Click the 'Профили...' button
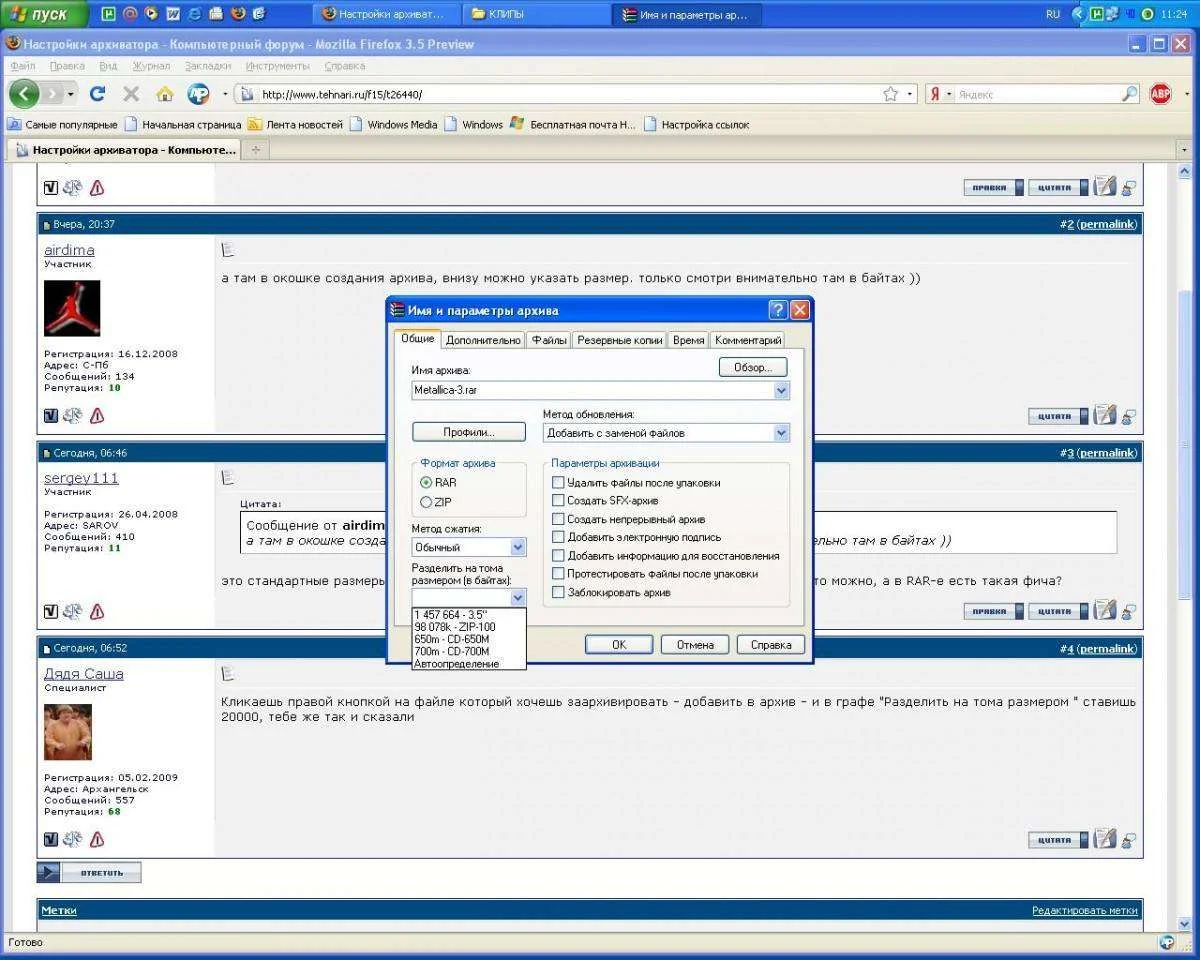This screenshot has height=960, width=1200. (468, 432)
